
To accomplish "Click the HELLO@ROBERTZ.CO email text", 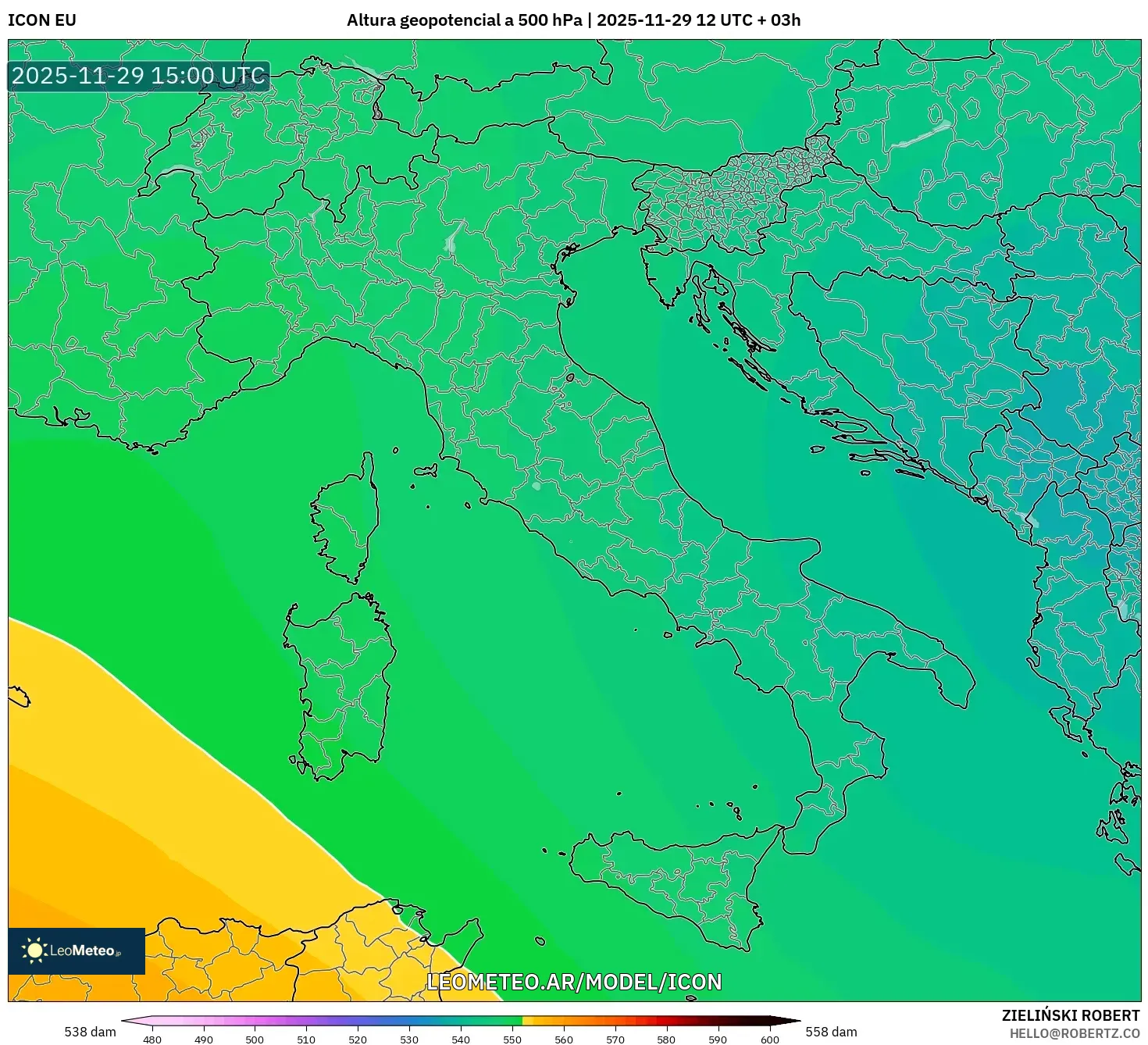I will (1076, 1034).
